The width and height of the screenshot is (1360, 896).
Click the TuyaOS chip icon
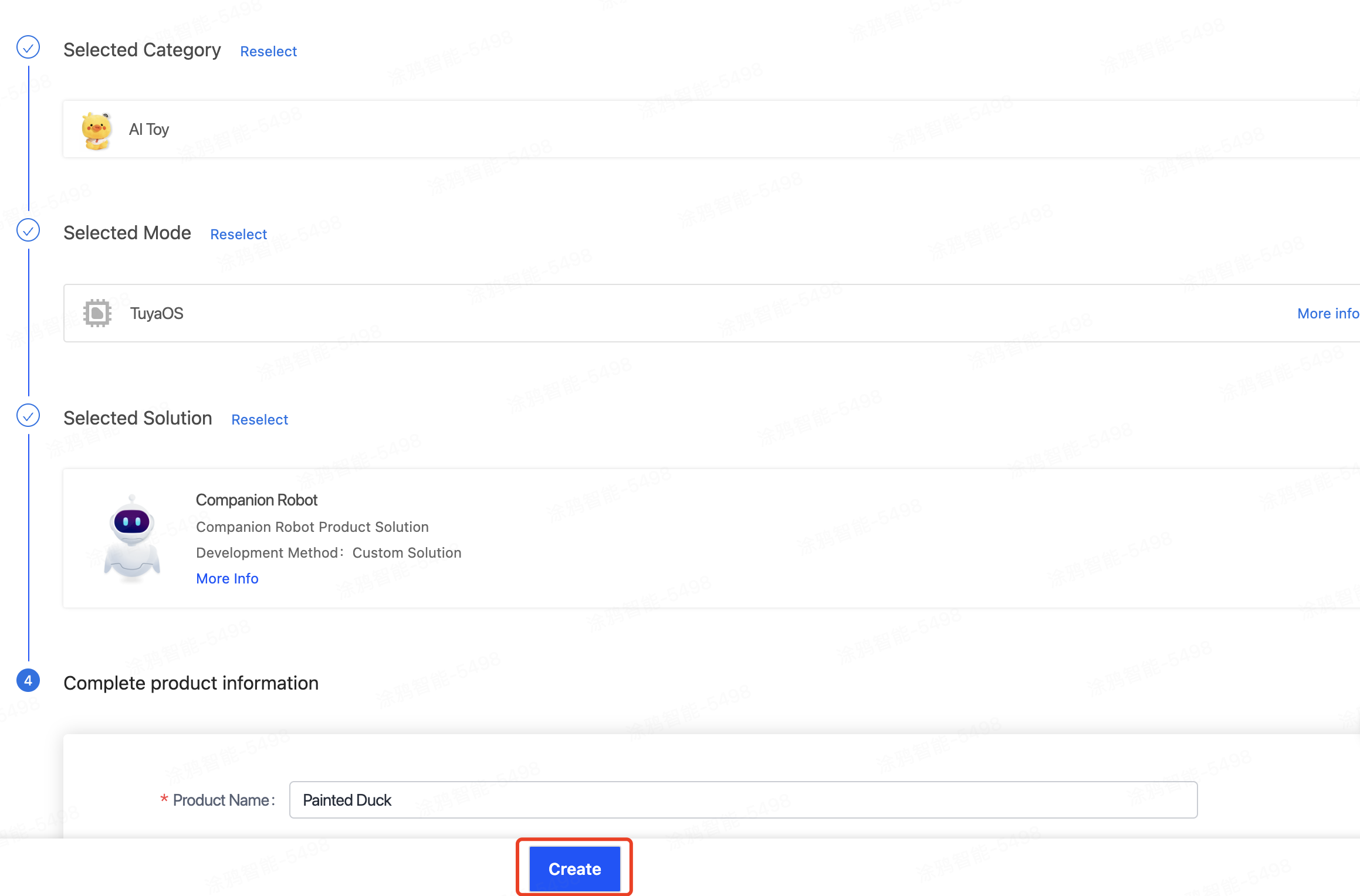click(x=97, y=313)
